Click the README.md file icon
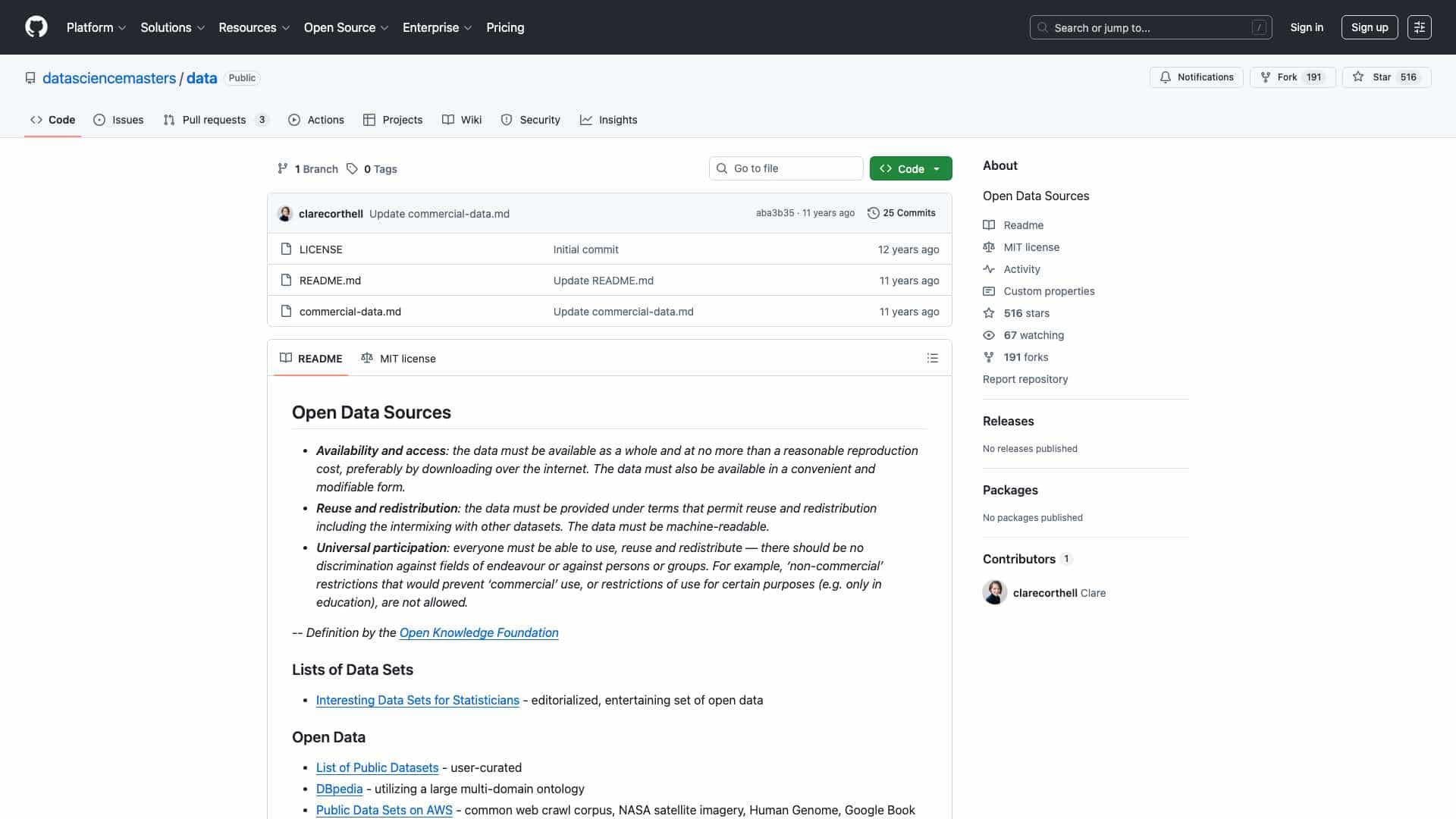 click(x=286, y=280)
